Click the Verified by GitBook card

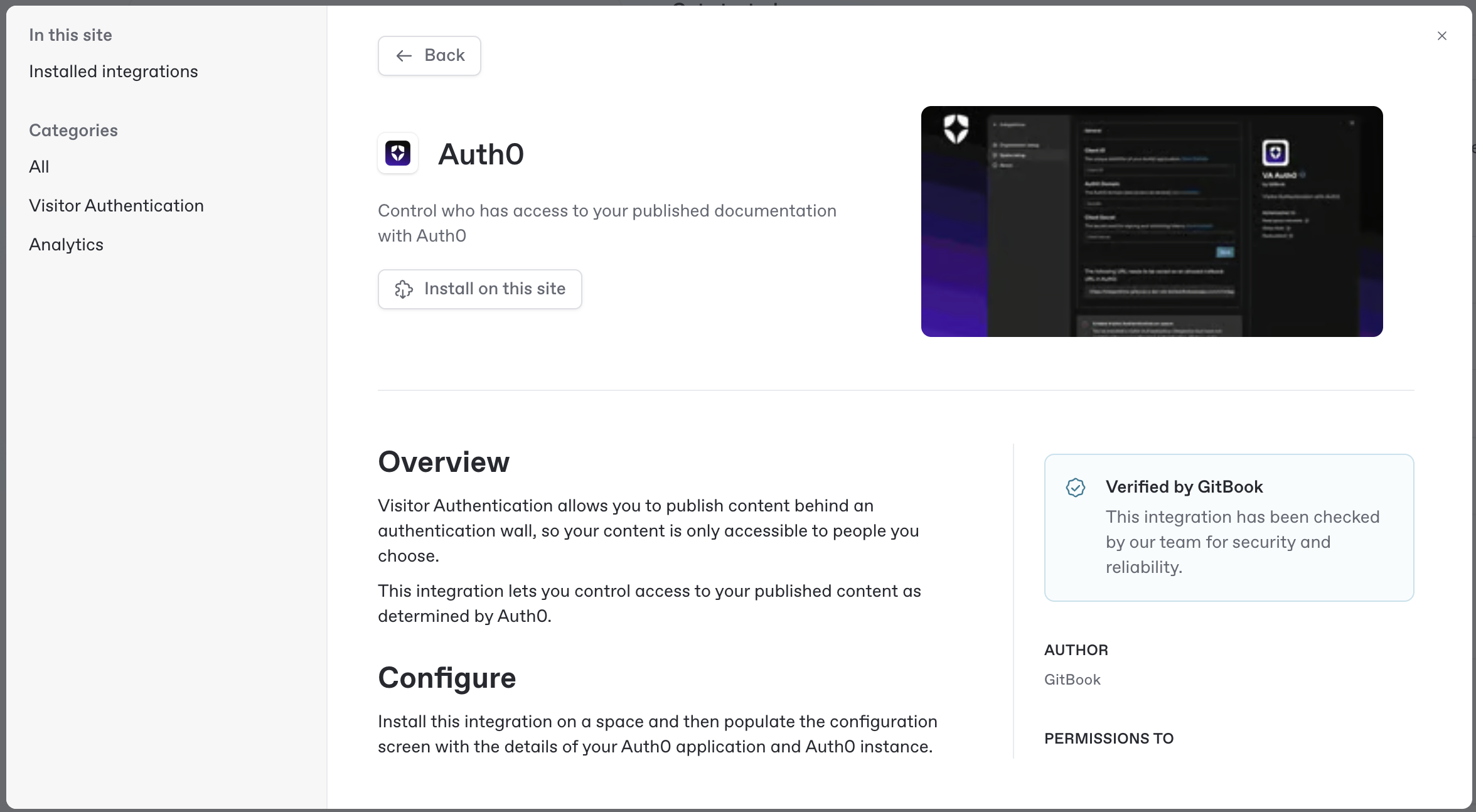(x=1228, y=528)
